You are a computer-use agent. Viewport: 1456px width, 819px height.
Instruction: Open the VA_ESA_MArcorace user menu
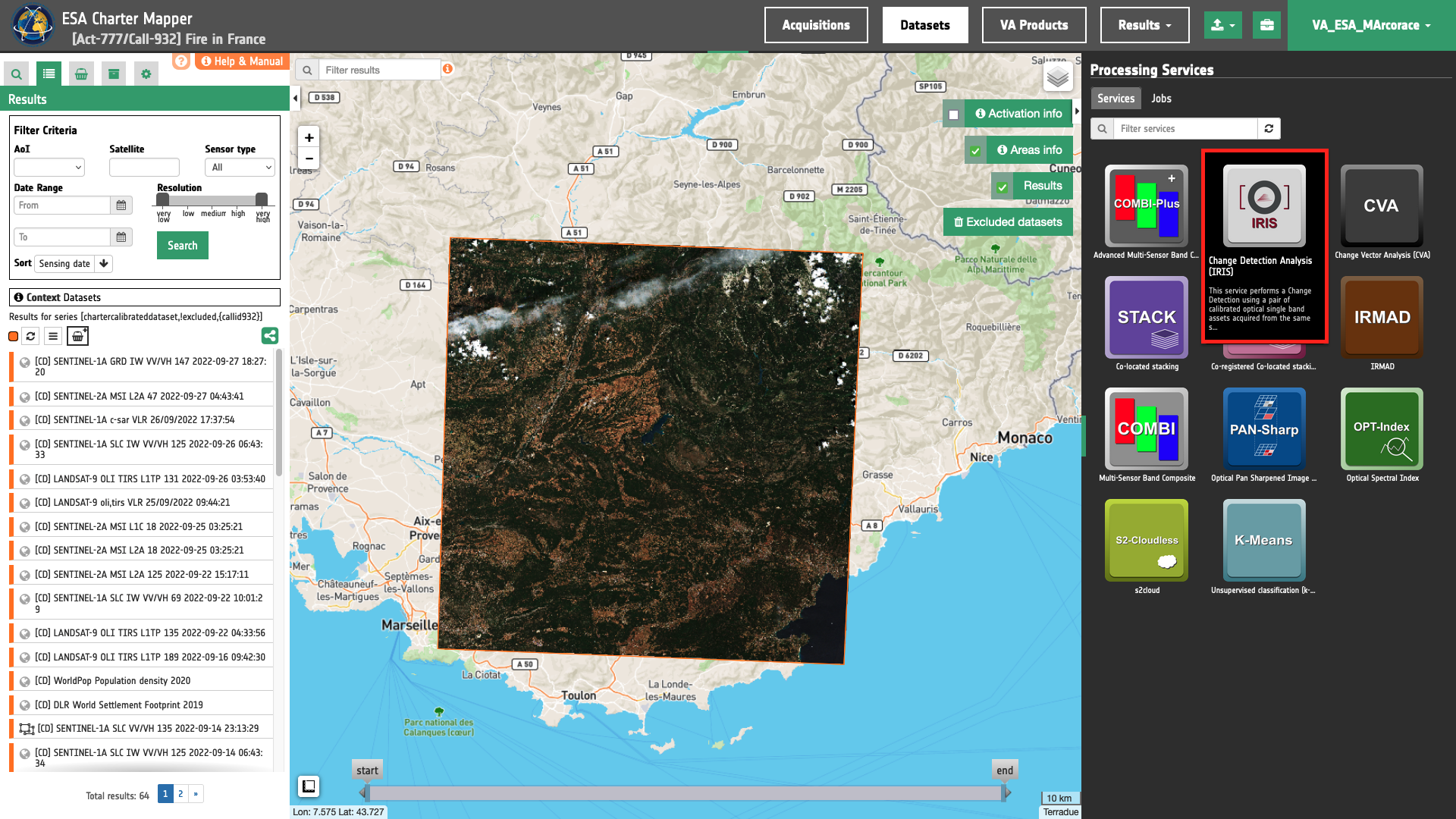pyautogui.click(x=1371, y=25)
